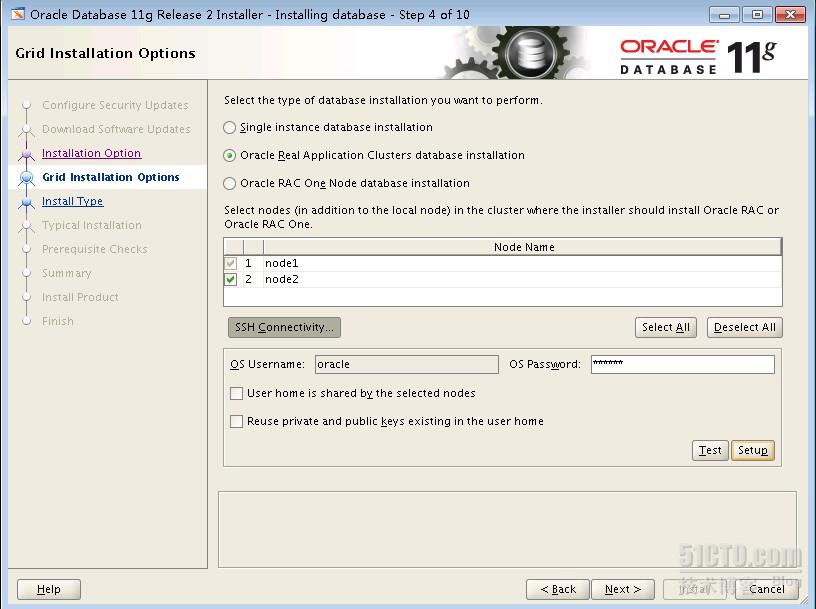Click the Setup SSH button
Image resolution: width=816 pixels, height=609 pixels.
coord(753,450)
